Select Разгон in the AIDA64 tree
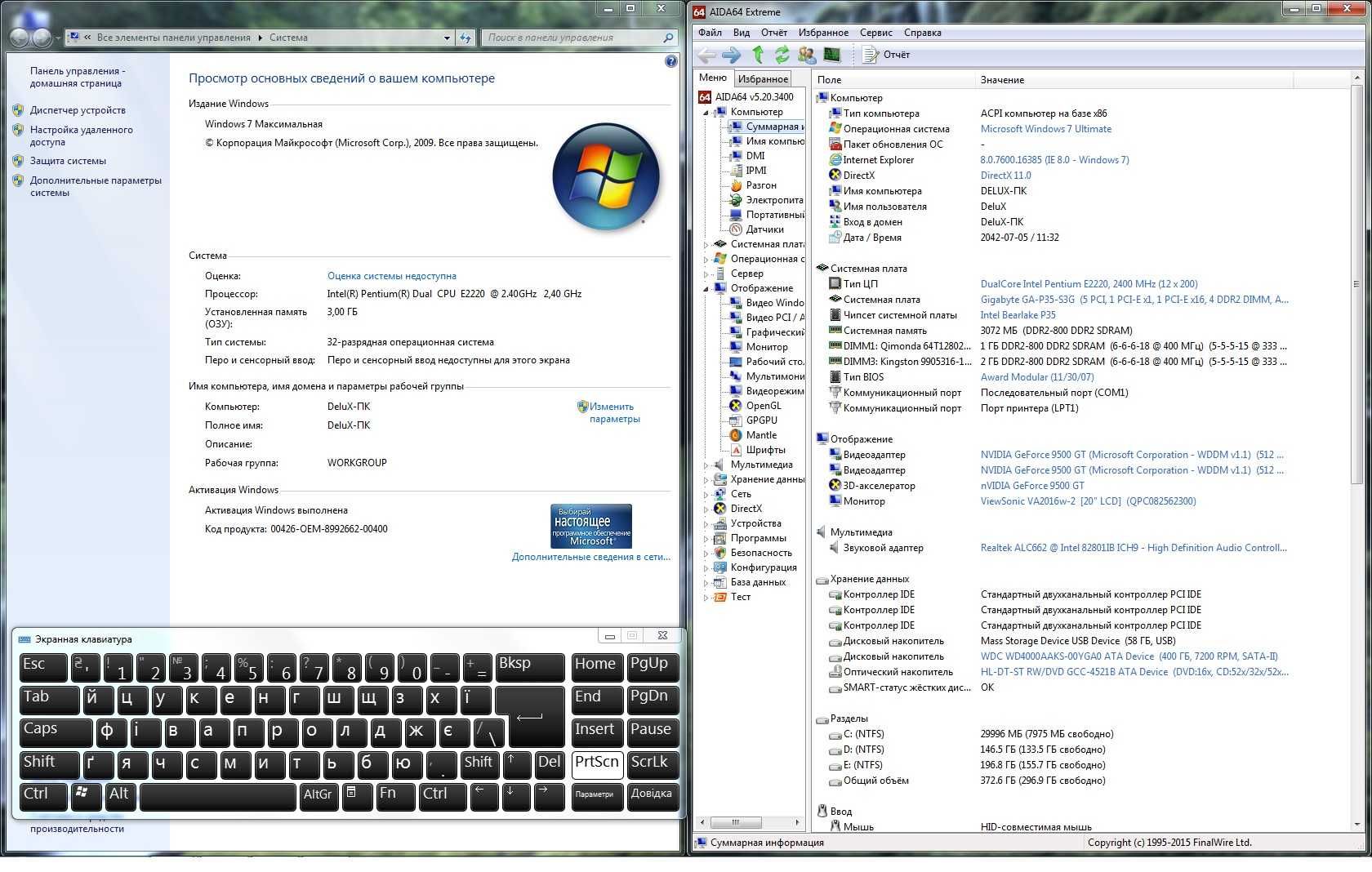1372x872 pixels. [x=761, y=185]
